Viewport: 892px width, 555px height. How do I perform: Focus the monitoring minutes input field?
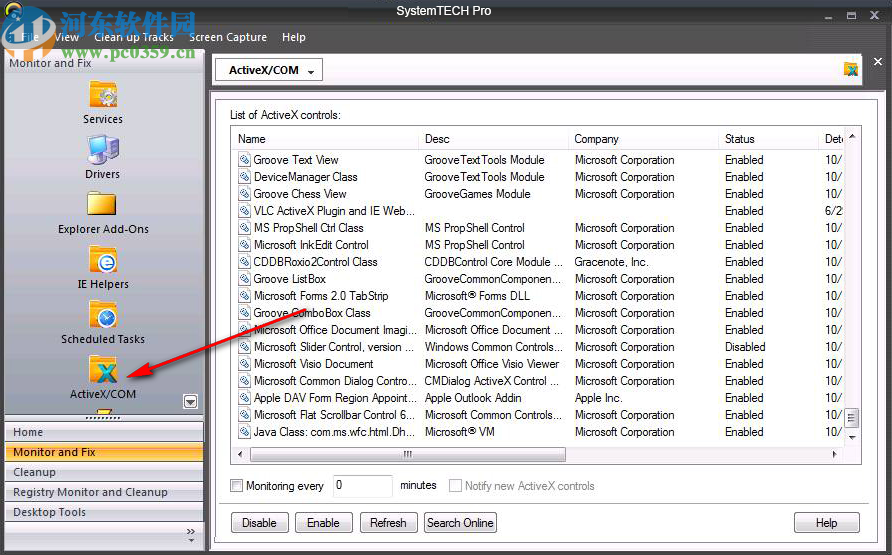(362, 486)
